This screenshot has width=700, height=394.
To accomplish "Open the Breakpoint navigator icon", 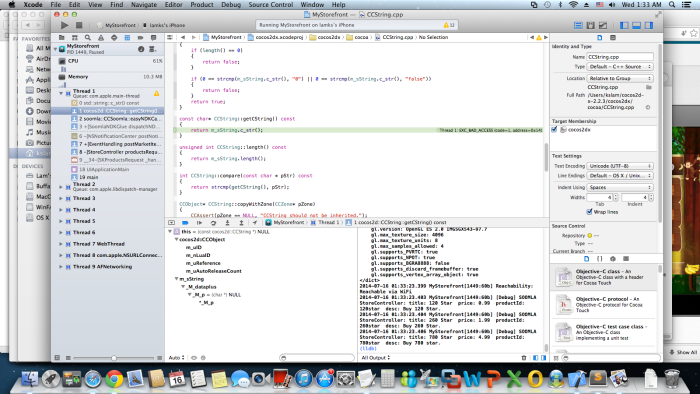I will pyautogui.click(x=140, y=37).
